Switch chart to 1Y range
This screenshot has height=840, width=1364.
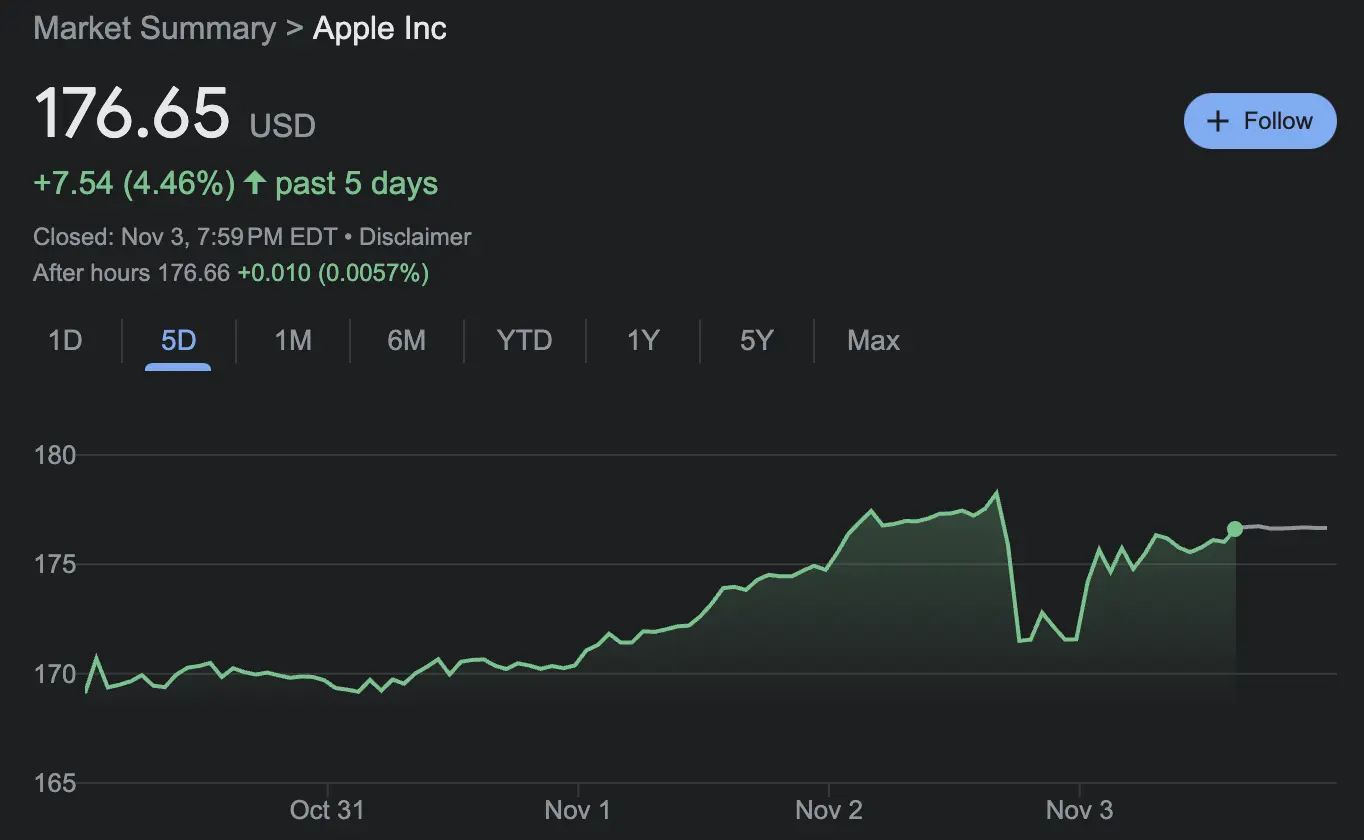(642, 341)
